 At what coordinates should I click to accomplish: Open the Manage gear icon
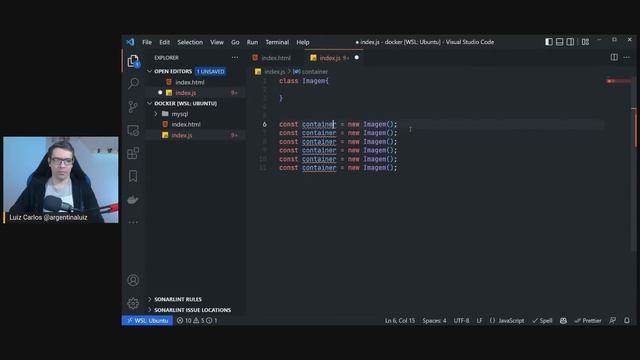click(133, 303)
